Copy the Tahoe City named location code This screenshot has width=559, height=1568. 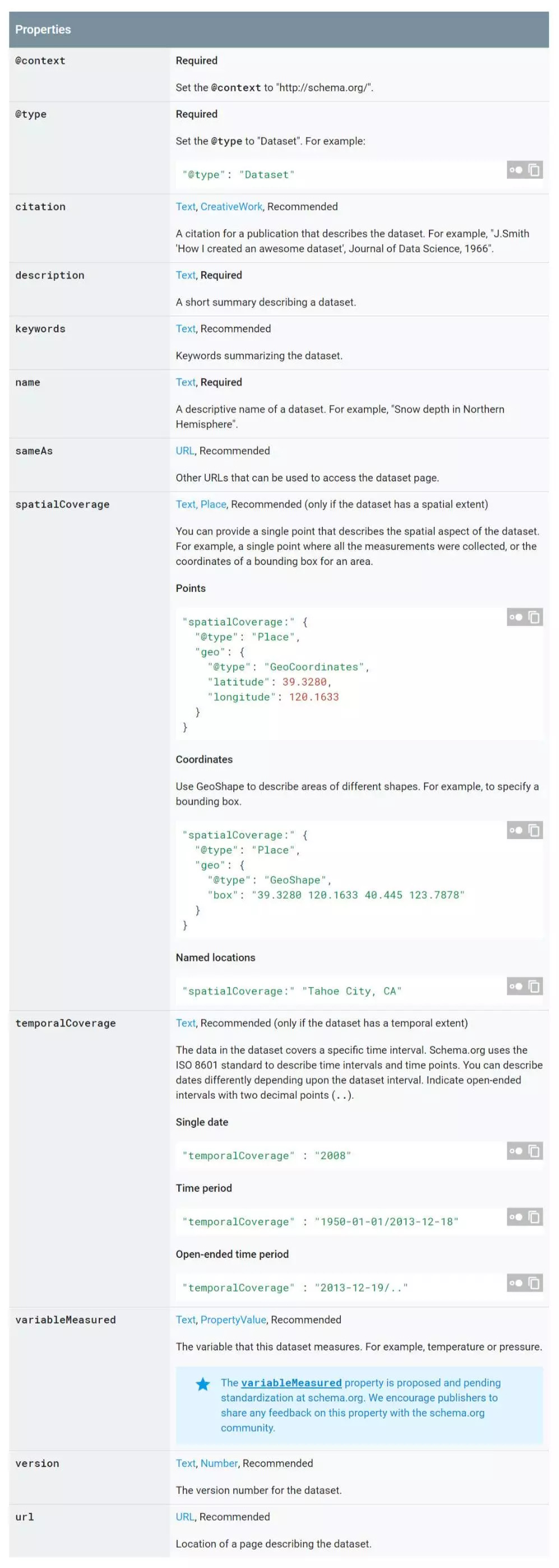(534, 986)
